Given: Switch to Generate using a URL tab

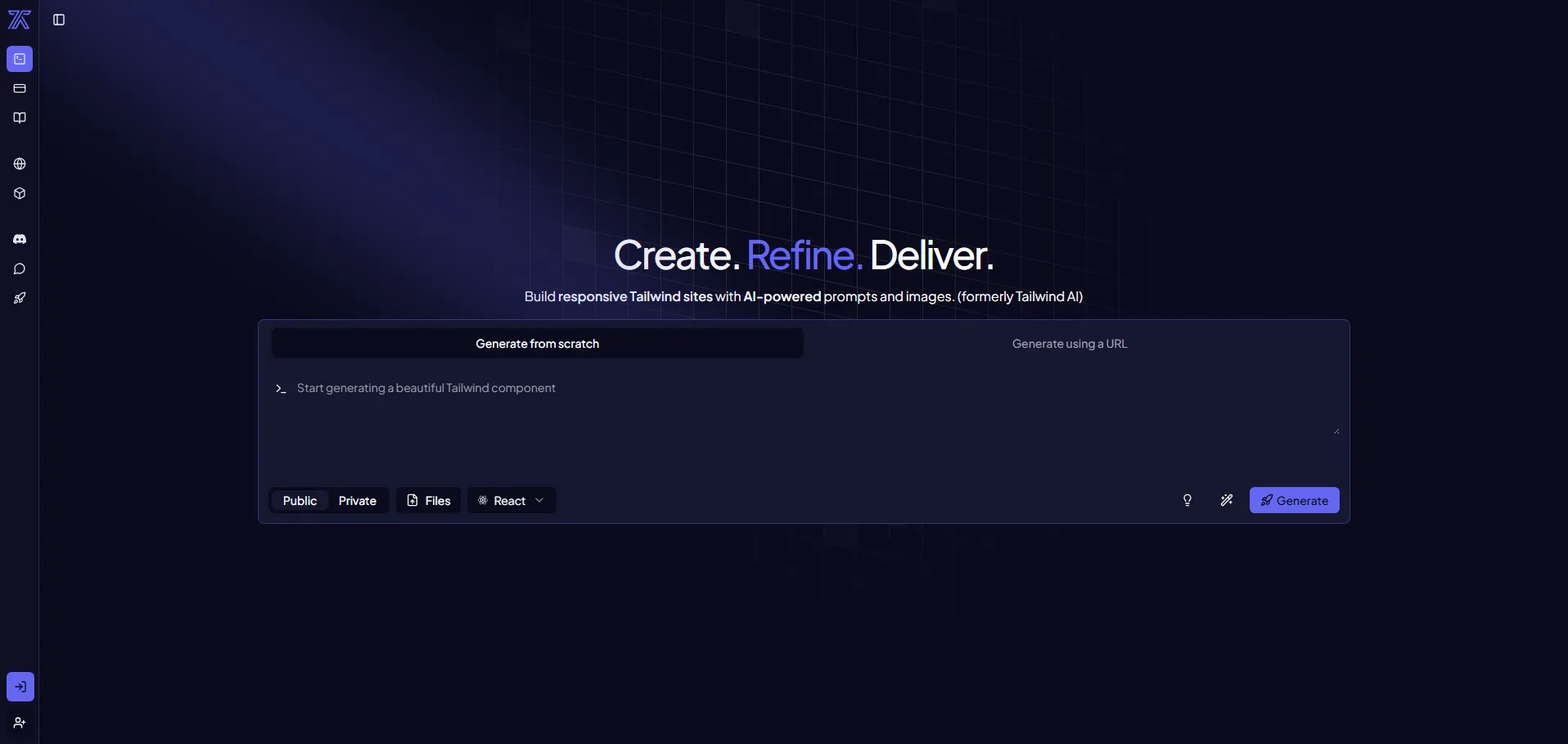Looking at the screenshot, I should tap(1069, 344).
